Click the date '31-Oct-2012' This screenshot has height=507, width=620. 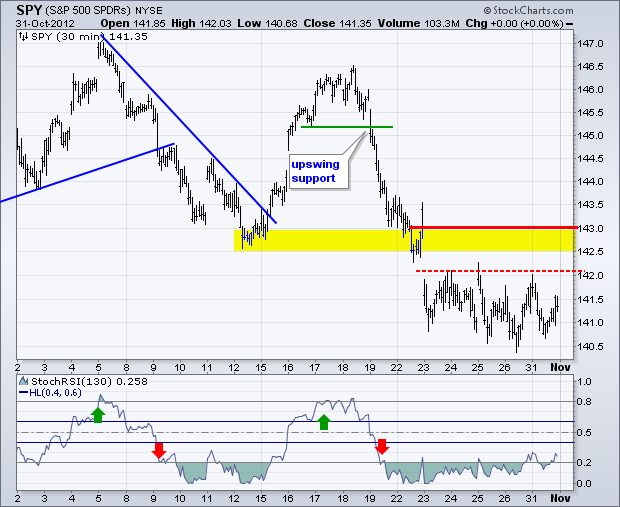[45, 23]
